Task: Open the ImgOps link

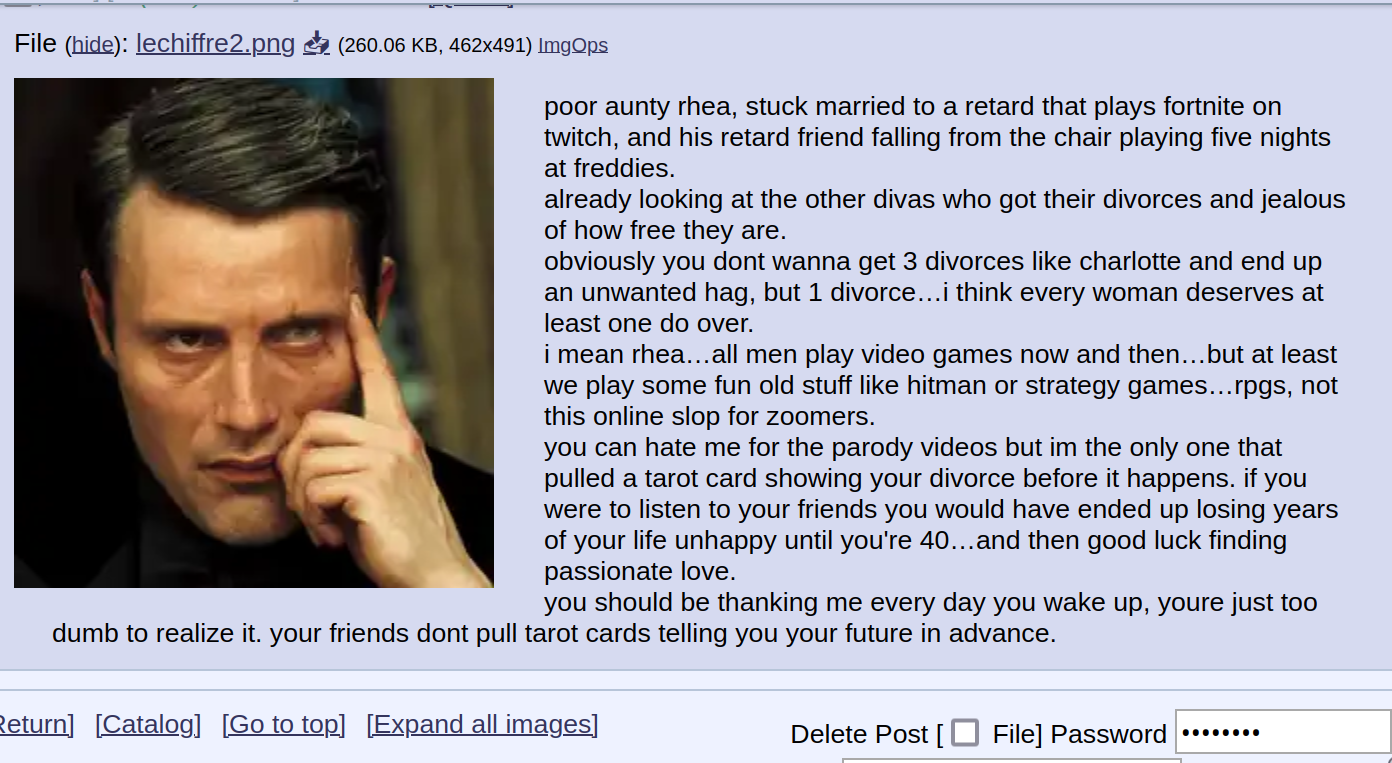Action: click(x=573, y=45)
